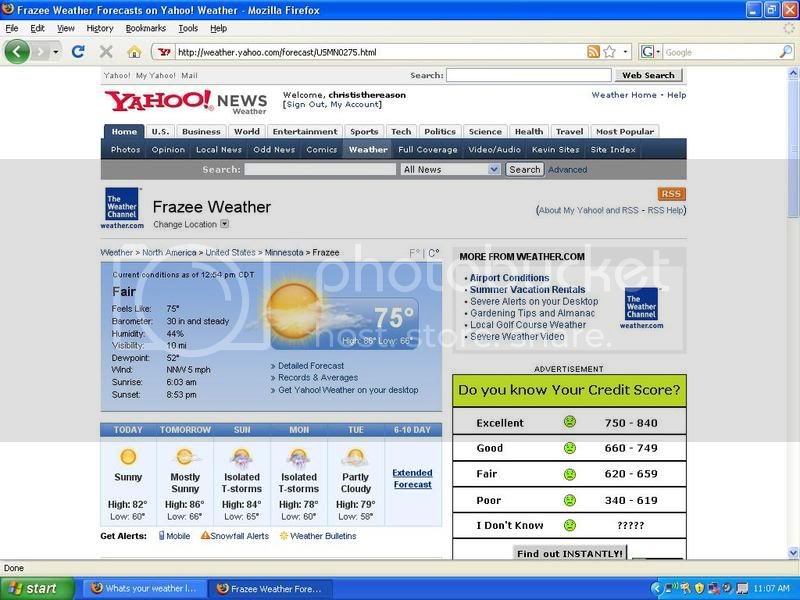The width and height of the screenshot is (800, 600).
Task: Click the Reload page icon
Action: tap(78, 52)
